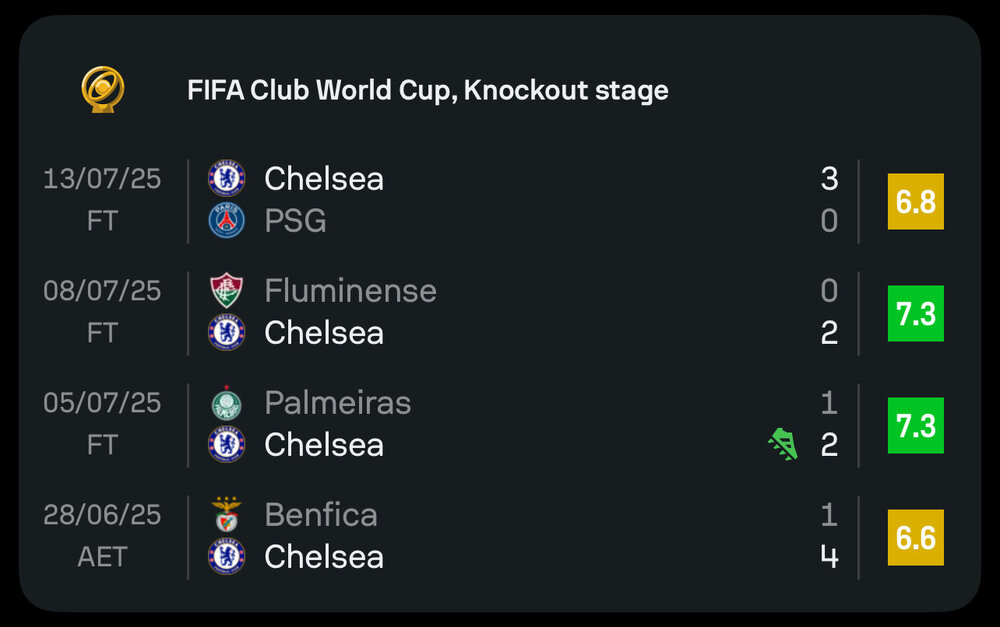Screen dimensions: 1000x627
Task: Open the Fluminense team name
Action: coord(351,291)
